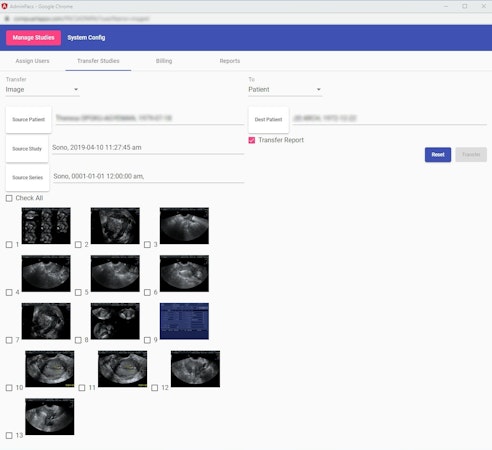492x450 pixels.
Task: Expand the Transfer Image dropdown
Action: point(42,90)
